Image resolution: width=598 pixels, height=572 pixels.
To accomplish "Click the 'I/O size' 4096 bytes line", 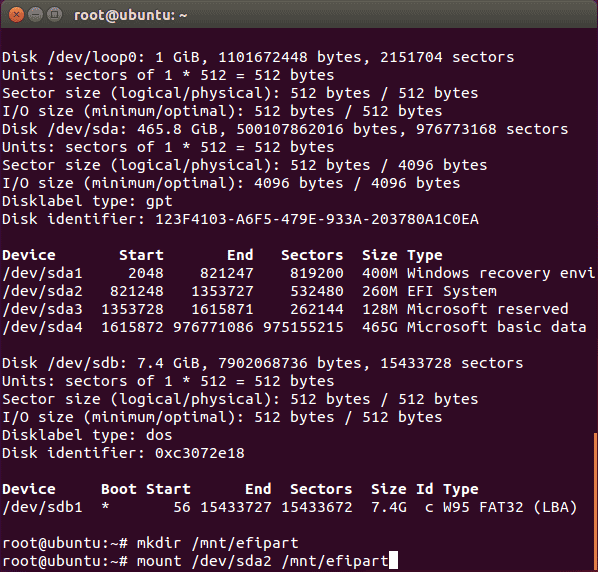I will tap(231, 183).
